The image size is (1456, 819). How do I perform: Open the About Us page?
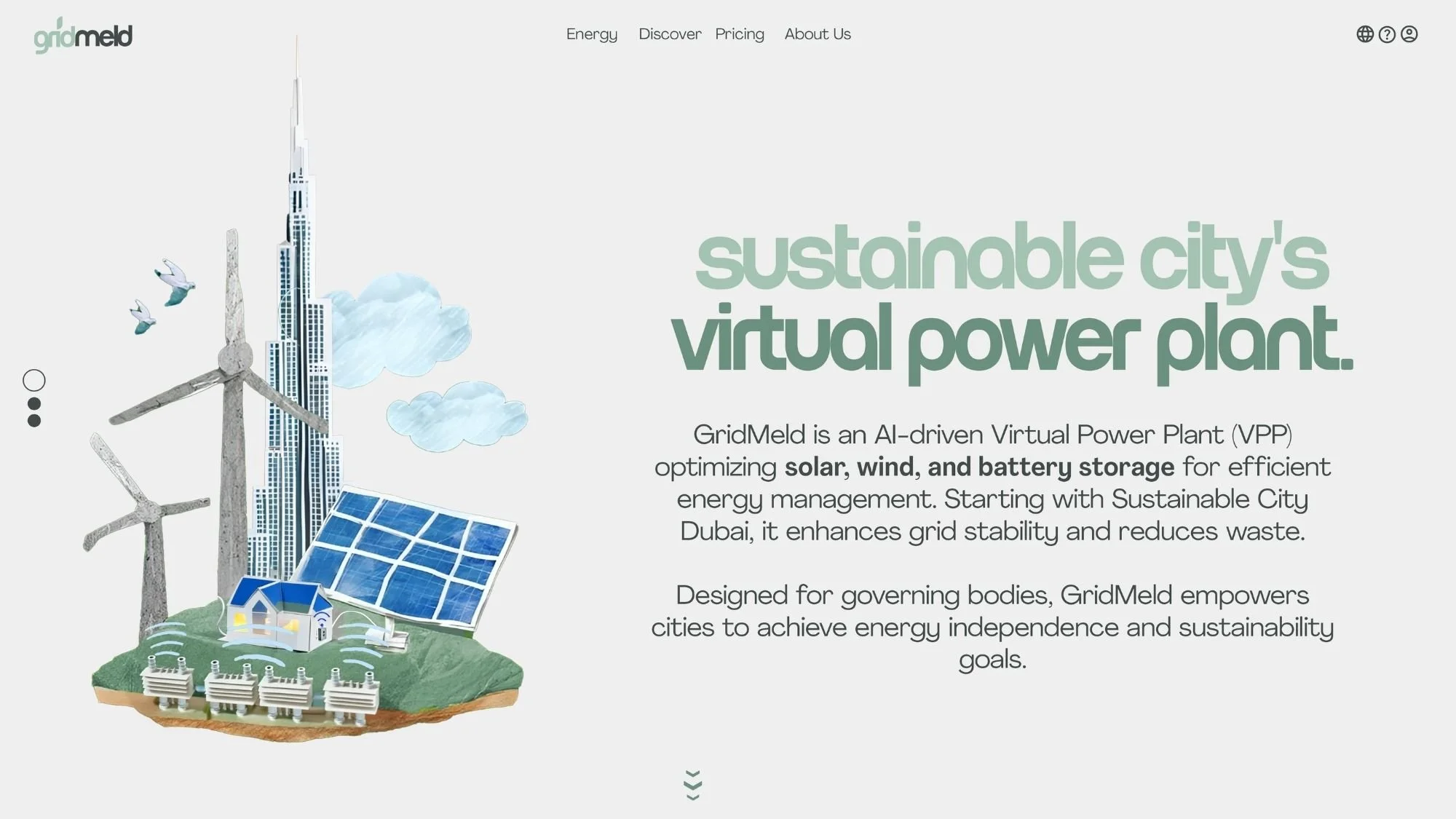coord(818,34)
